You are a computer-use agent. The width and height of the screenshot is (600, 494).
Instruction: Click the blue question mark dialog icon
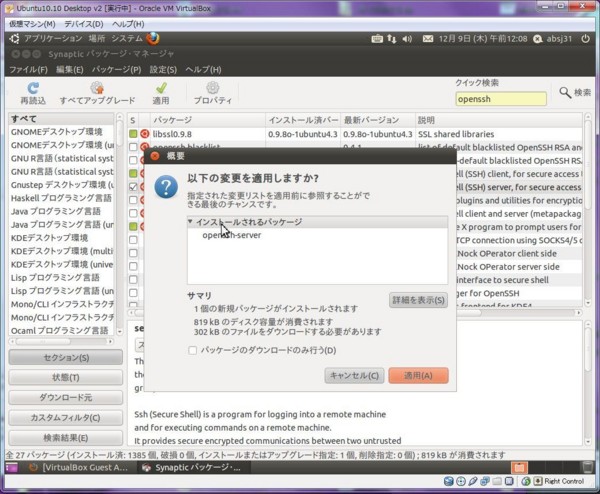166,187
